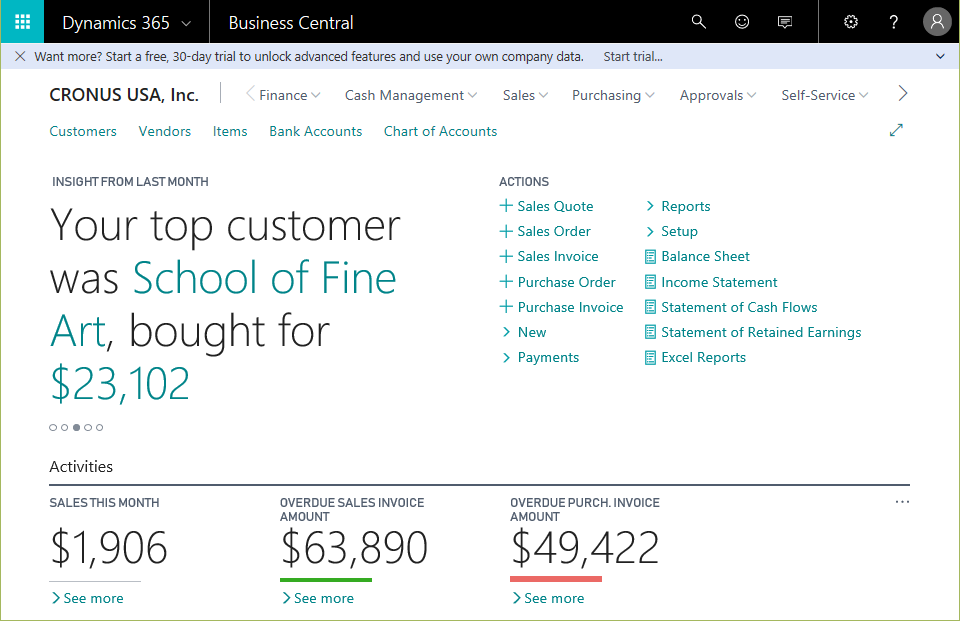Image resolution: width=960 pixels, height=621 pixels.
Task: Select the third insight carousel dot
Action: (x=76, y=427)
